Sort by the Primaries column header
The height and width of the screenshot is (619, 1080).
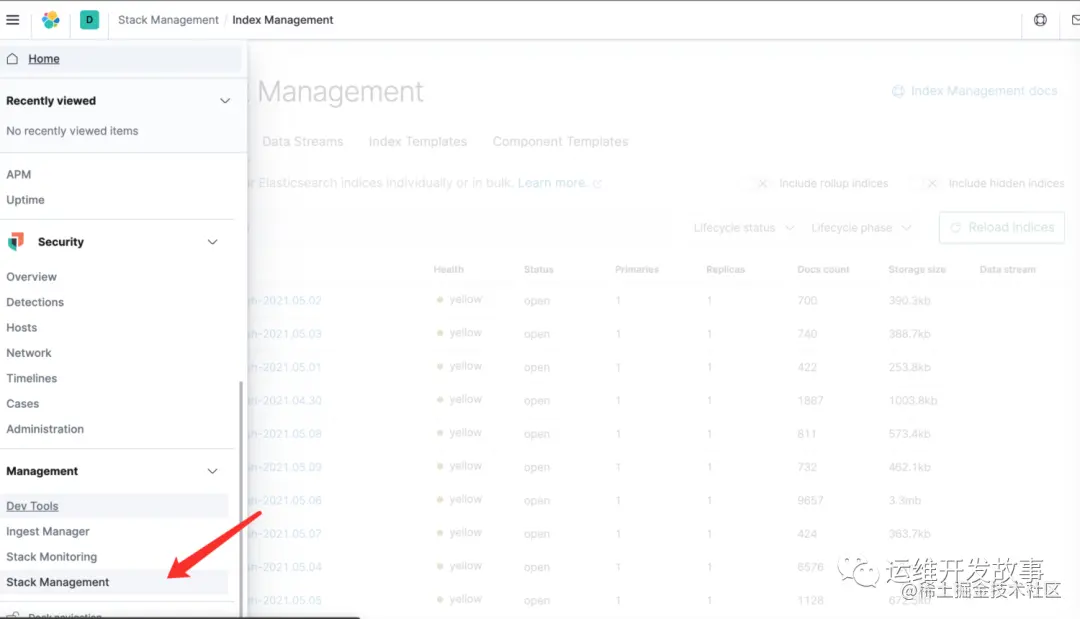coord(636,269)
